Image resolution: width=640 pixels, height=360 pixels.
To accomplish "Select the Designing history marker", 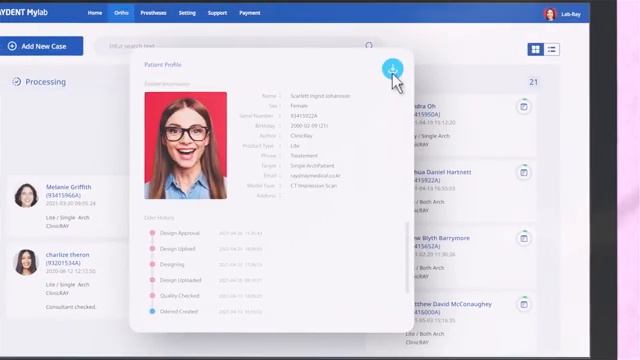I will coord(152,264).
